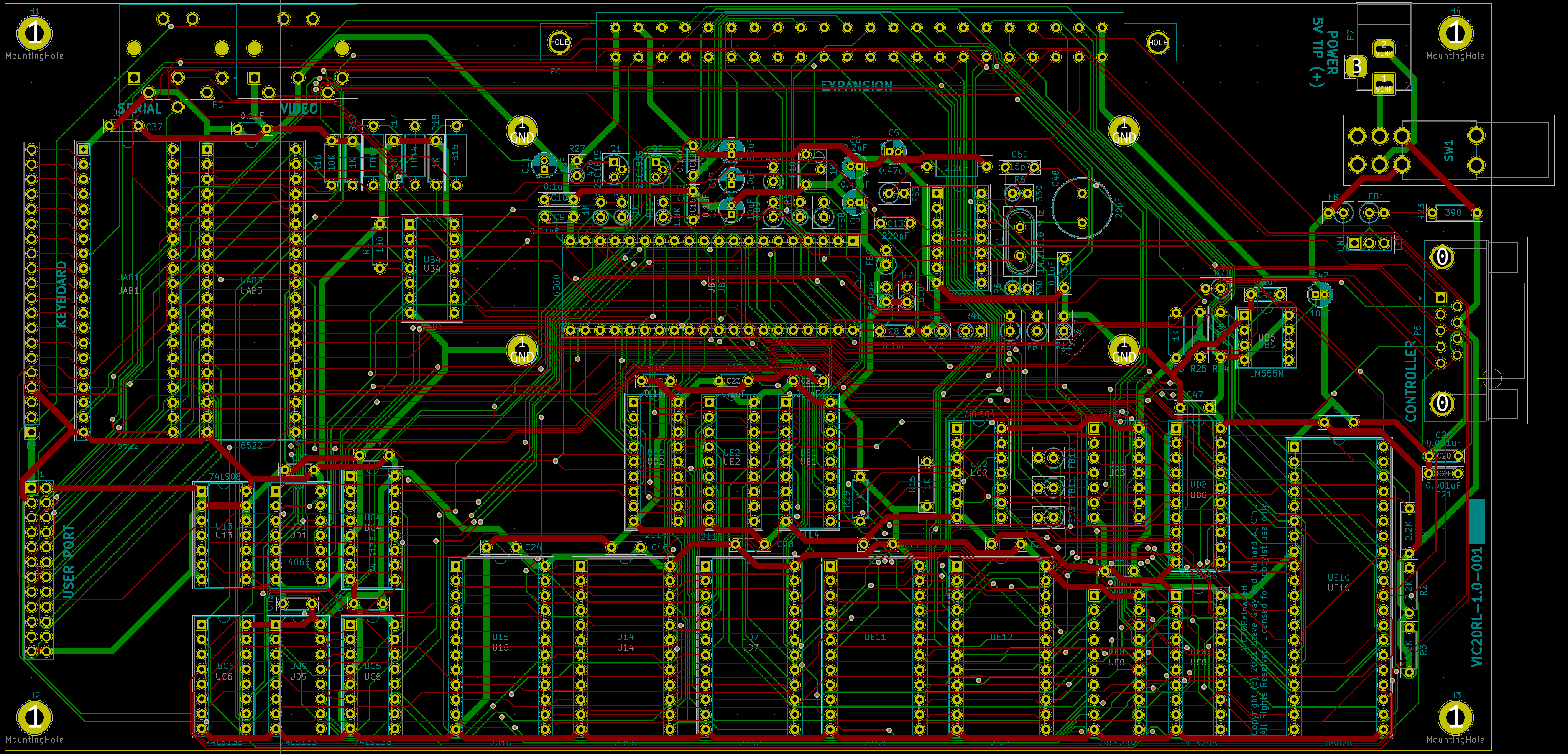Click the GND test pad beside C11
This screenshot has width=1568, height=754.
click(x=522, y=131)
